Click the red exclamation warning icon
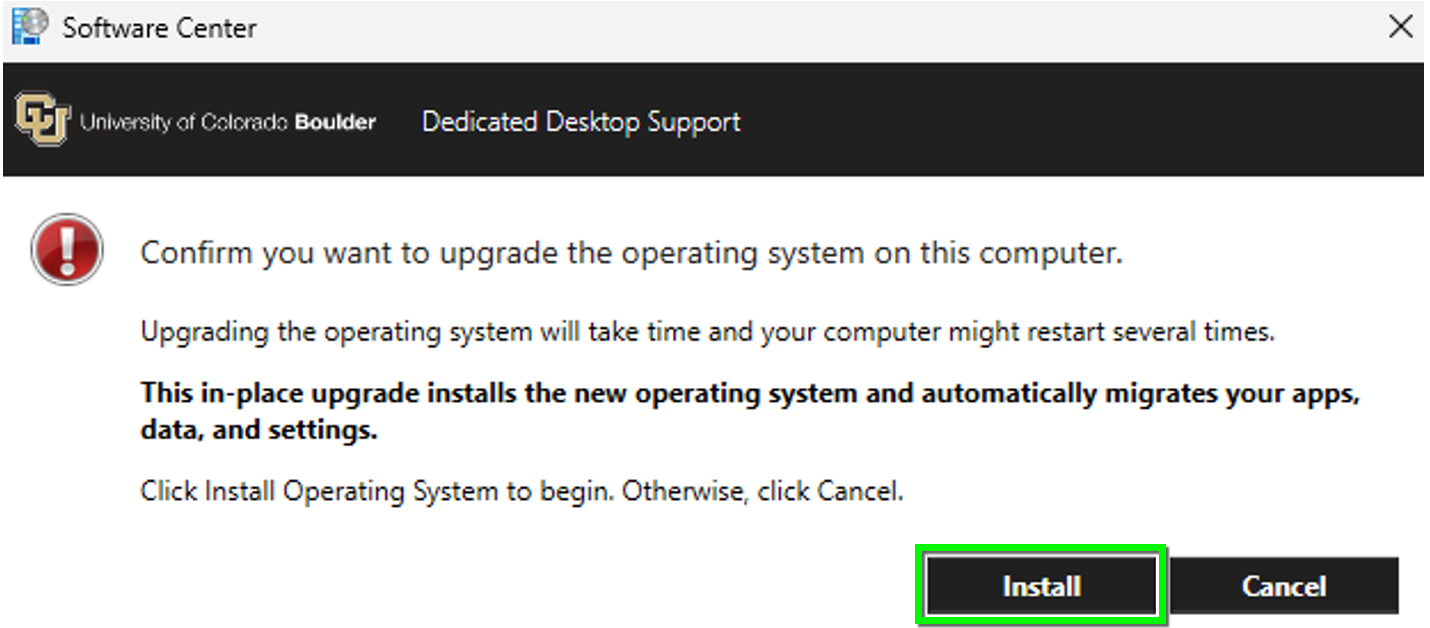This screenshot has height=628, width=1430. (67, 250)
